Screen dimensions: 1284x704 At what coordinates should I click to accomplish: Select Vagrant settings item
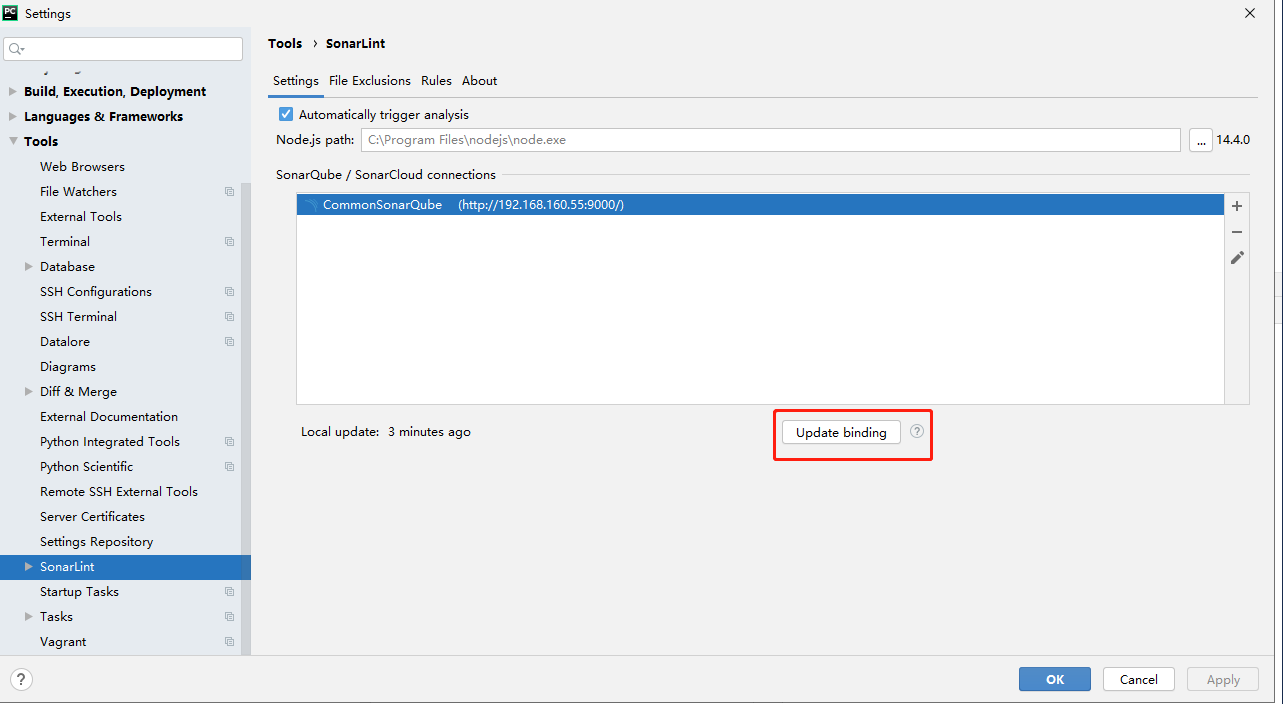(63, 642)
